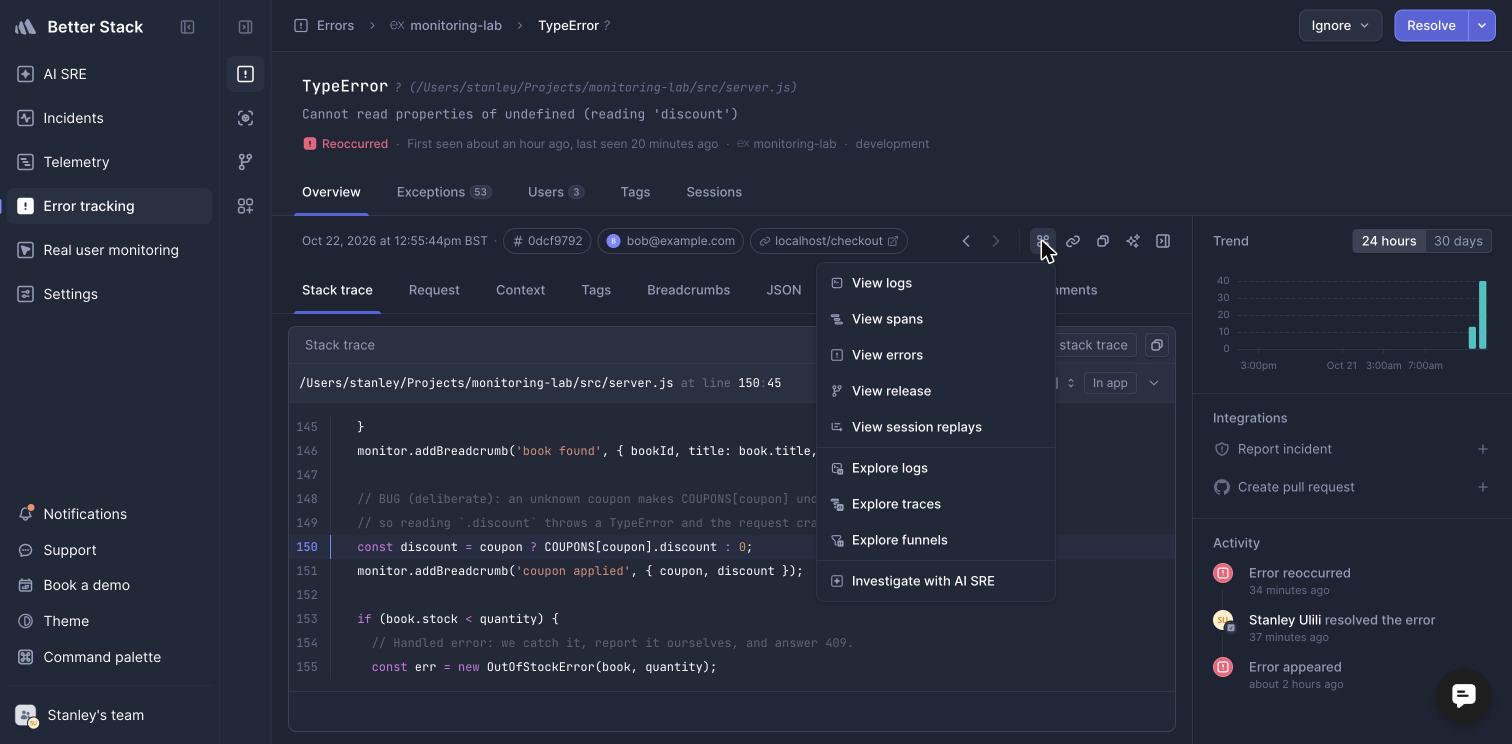Click Errors breadcrumb link
This screenshot has height=744, width=1512.
324,26
